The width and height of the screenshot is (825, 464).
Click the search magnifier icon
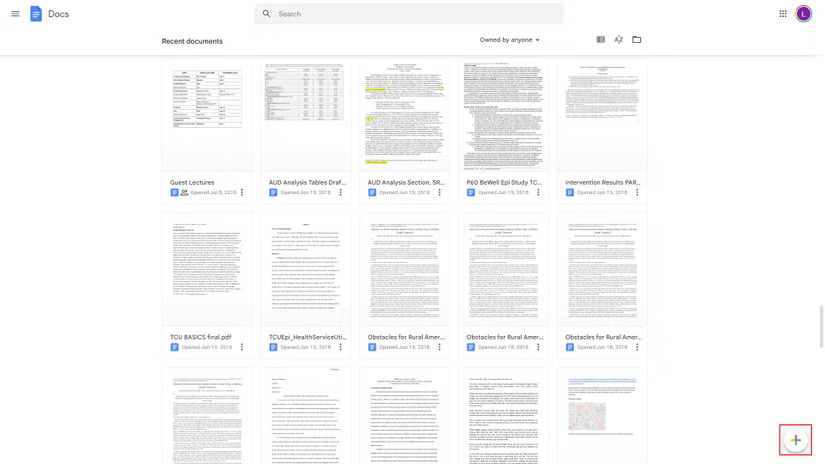tap(267, 14)
